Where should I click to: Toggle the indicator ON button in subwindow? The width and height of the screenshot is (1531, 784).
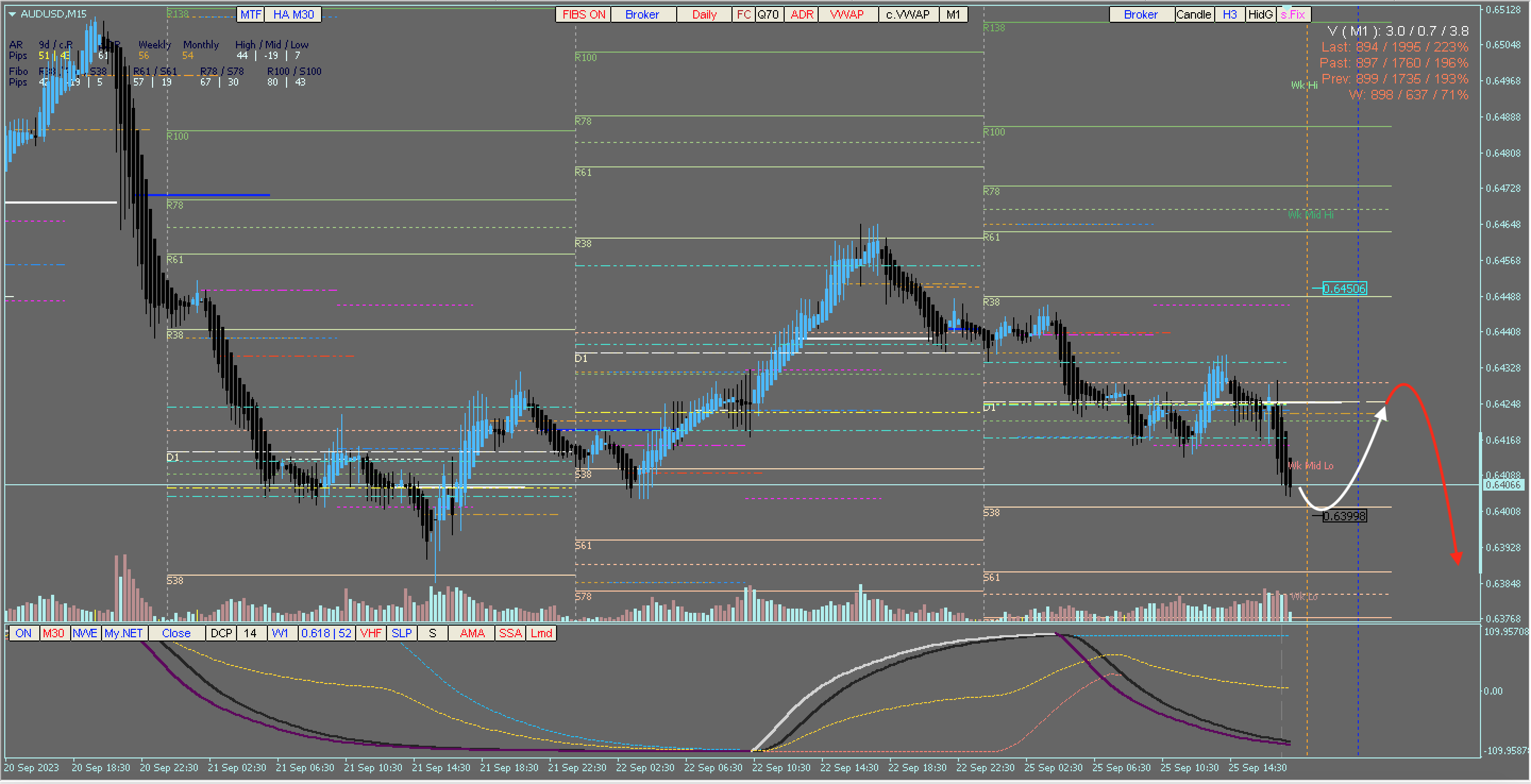23,633
